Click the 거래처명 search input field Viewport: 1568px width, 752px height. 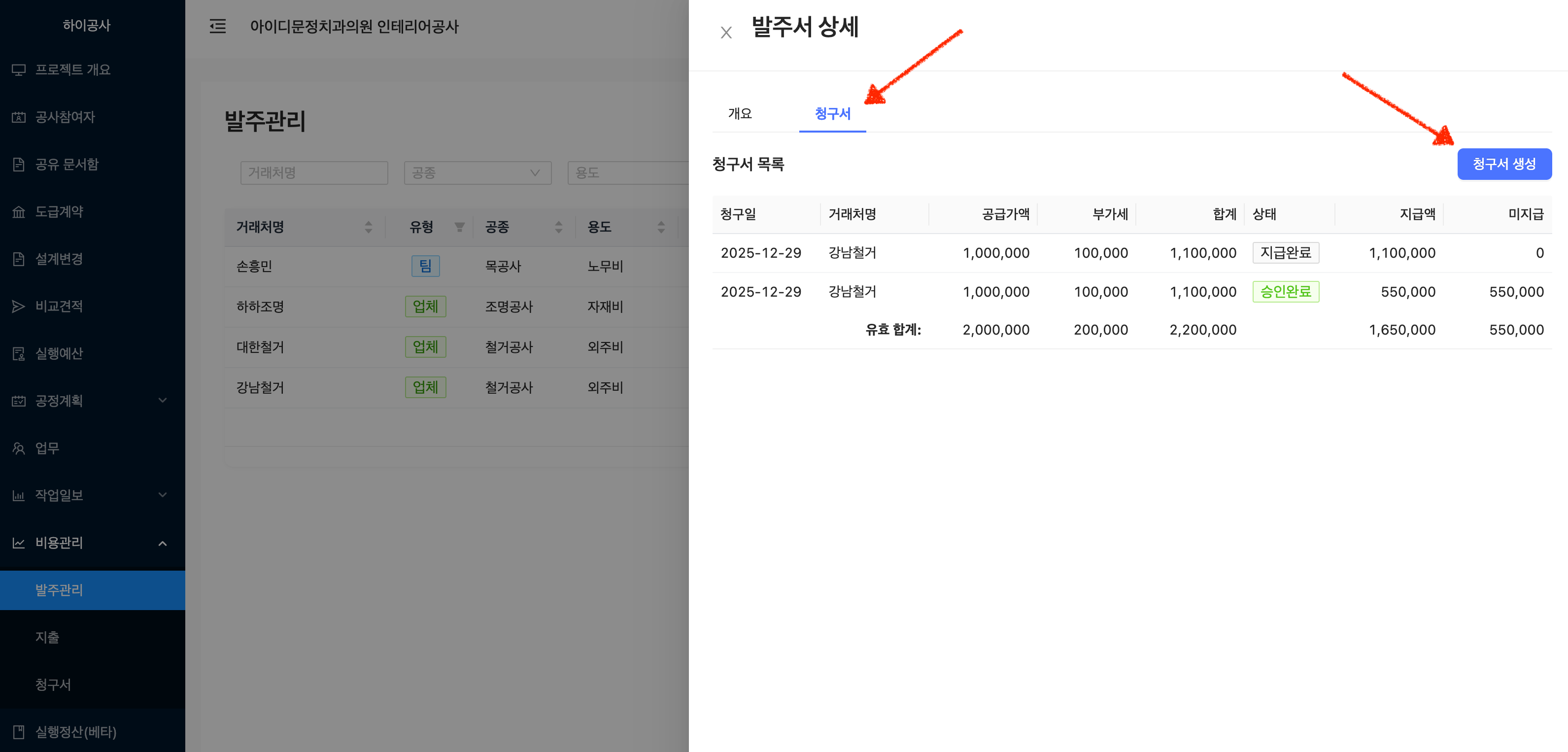[314, 173]
